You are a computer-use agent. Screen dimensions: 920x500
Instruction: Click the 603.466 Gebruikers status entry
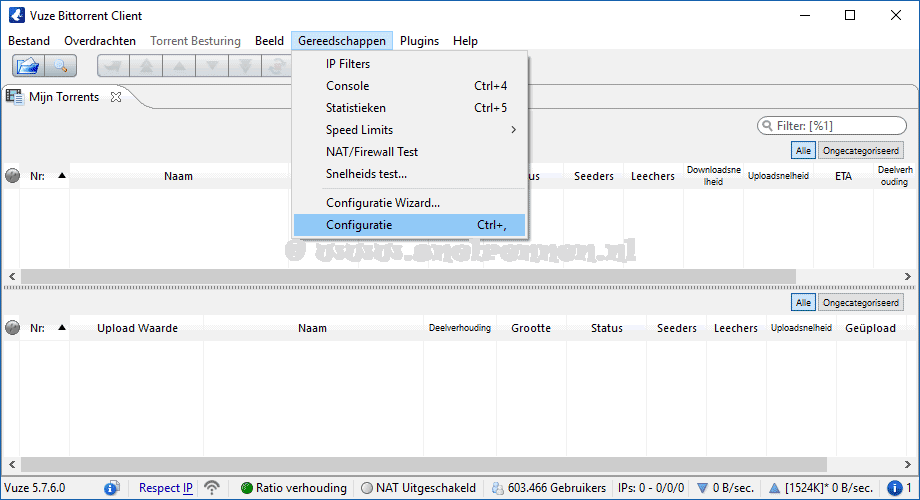click(549, 488)
